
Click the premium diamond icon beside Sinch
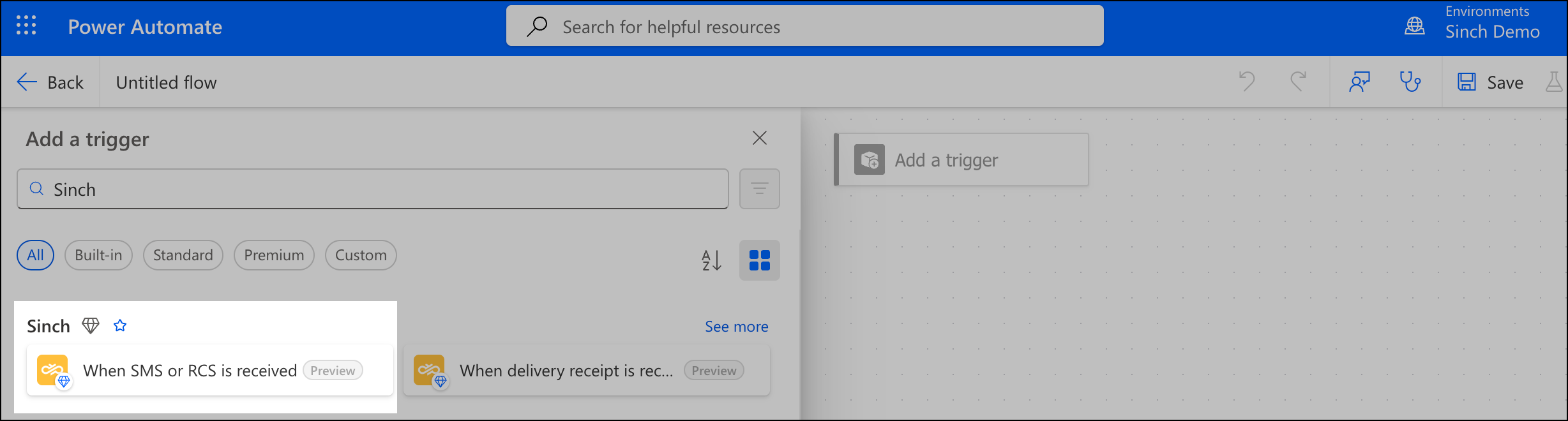tap(91, 326)
